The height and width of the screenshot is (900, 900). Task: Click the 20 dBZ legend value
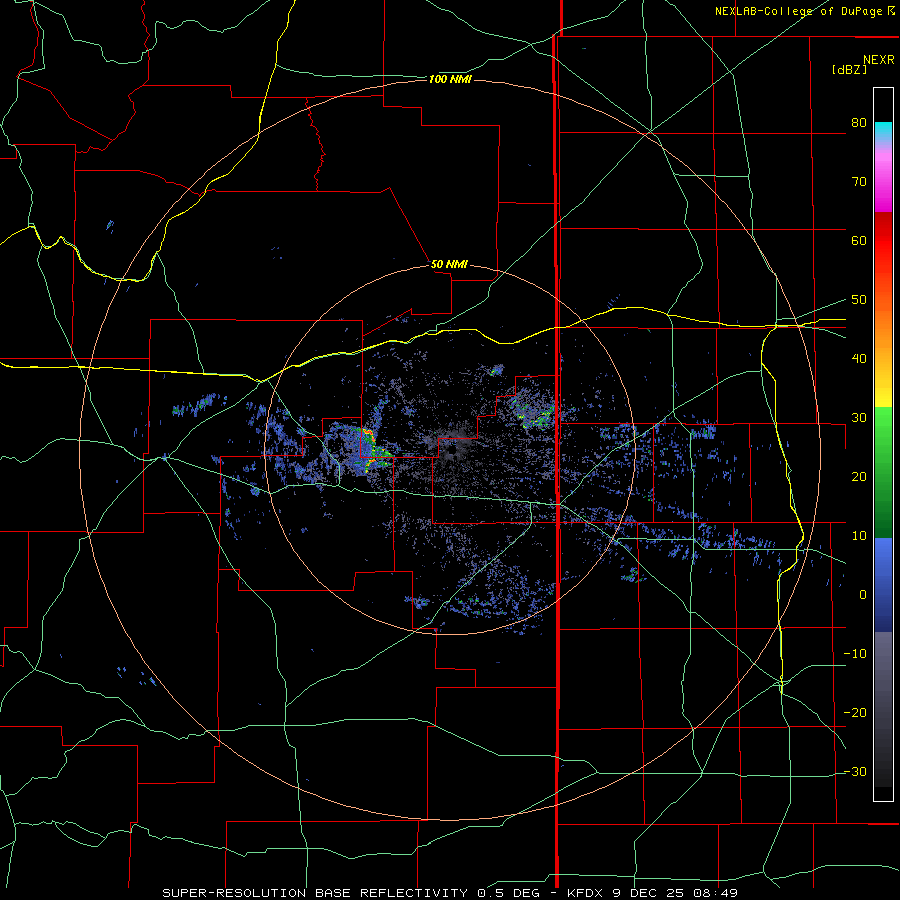pos(859,477)
